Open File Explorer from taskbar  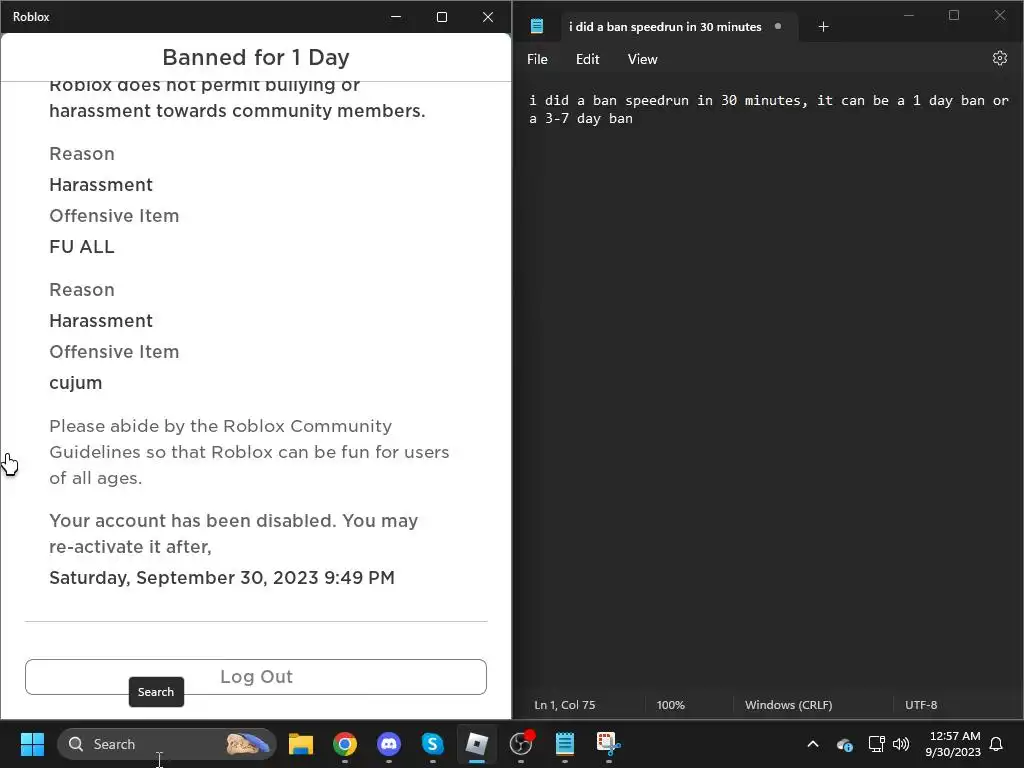pyautogui.click(x=301, y=744)
